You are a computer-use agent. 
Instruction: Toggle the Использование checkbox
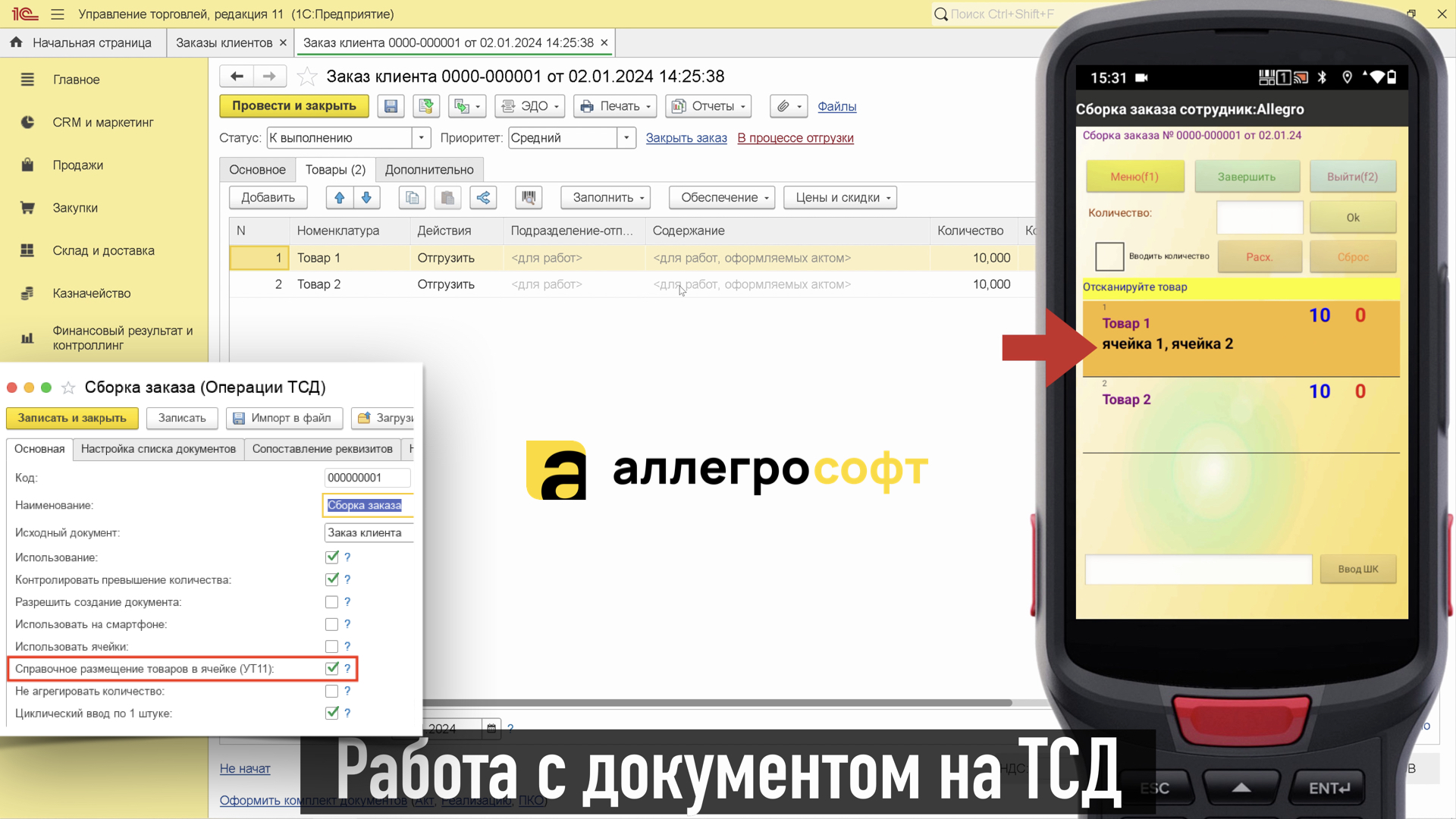[x=331, y=557]
